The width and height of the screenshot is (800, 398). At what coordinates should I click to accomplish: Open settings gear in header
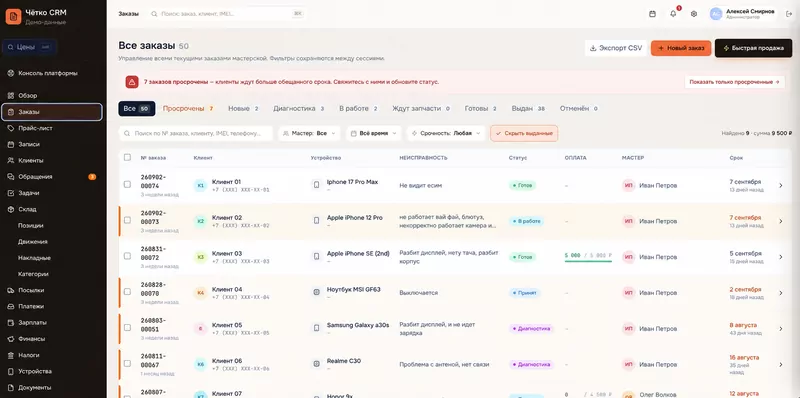coord(694,14)
